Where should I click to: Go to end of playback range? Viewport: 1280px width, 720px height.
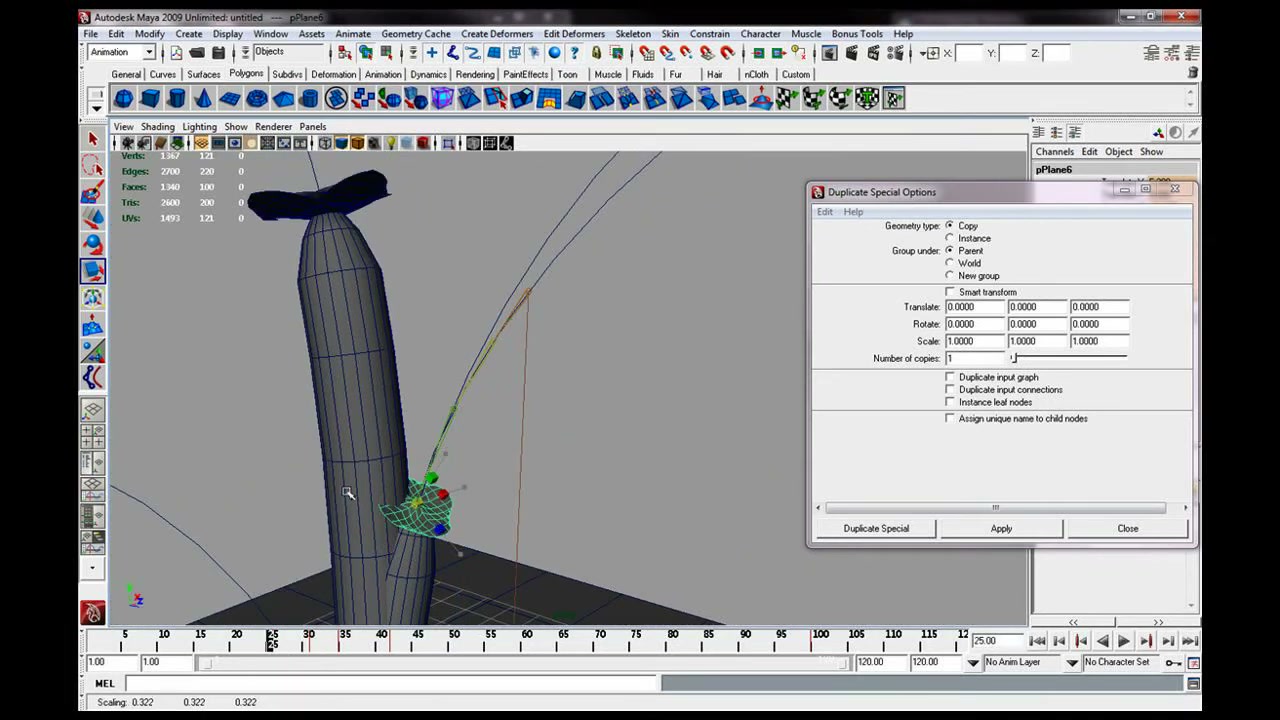(x=1189, y=641)
